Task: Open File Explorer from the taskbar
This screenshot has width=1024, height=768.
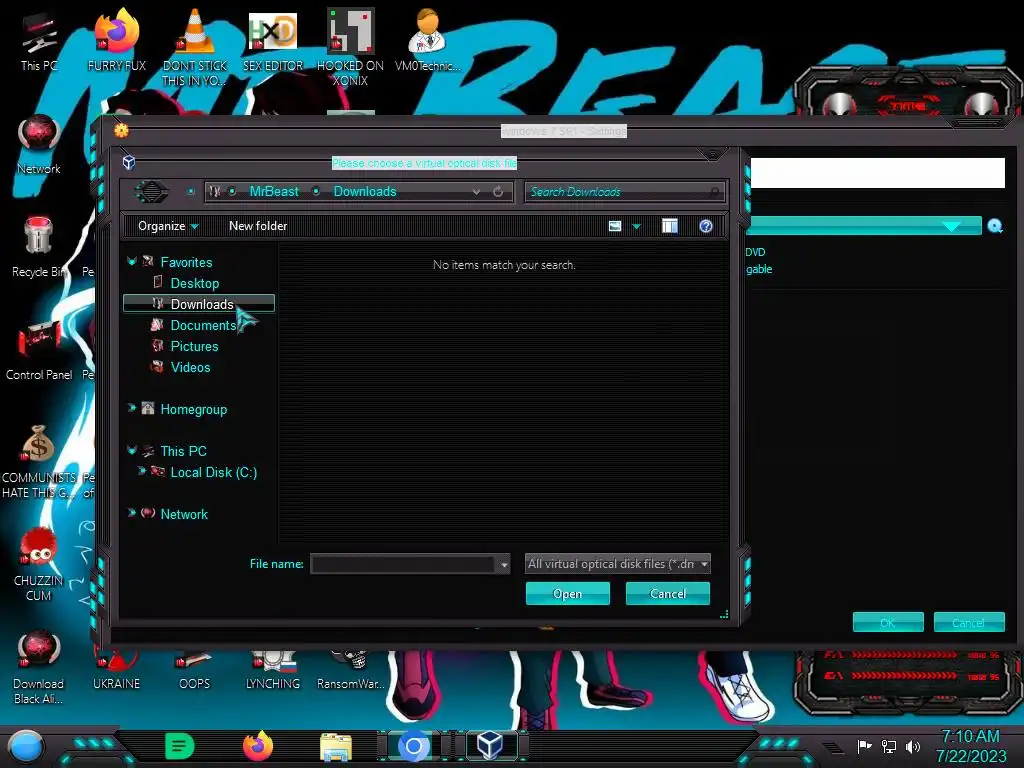Action: click(x=336, y=746)
